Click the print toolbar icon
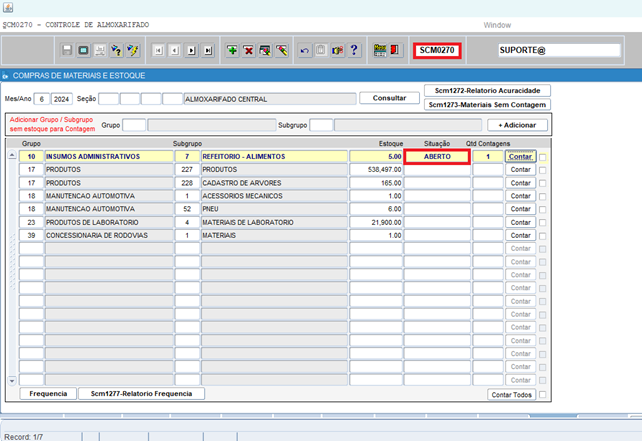Viewport: 642px width, 441px height. pyautogui.click(x=100, y=50)
